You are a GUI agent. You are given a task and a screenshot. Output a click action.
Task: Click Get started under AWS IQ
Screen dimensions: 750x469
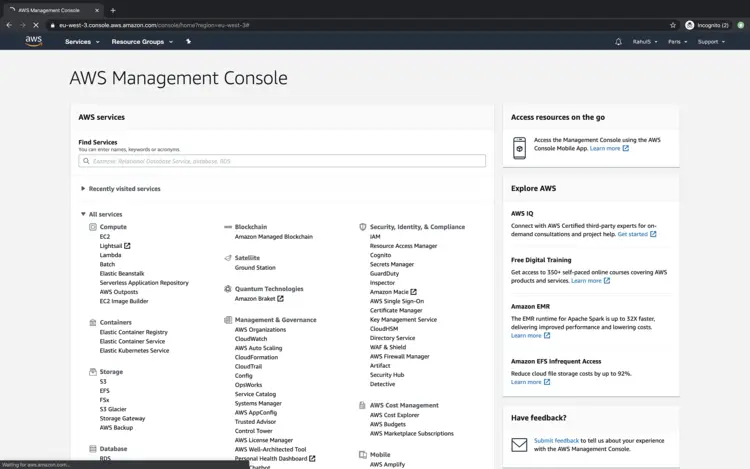pos(637,234)
